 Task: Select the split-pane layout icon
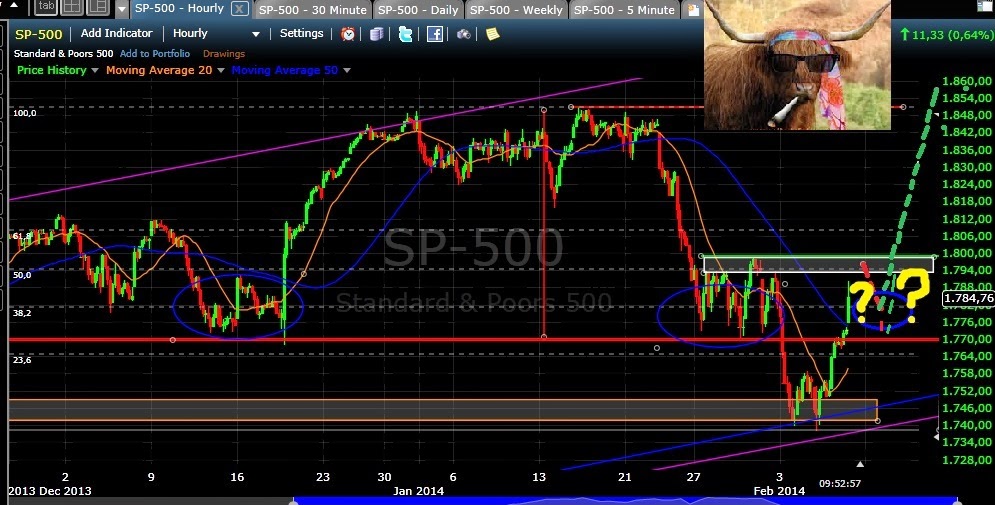point(97,7)
